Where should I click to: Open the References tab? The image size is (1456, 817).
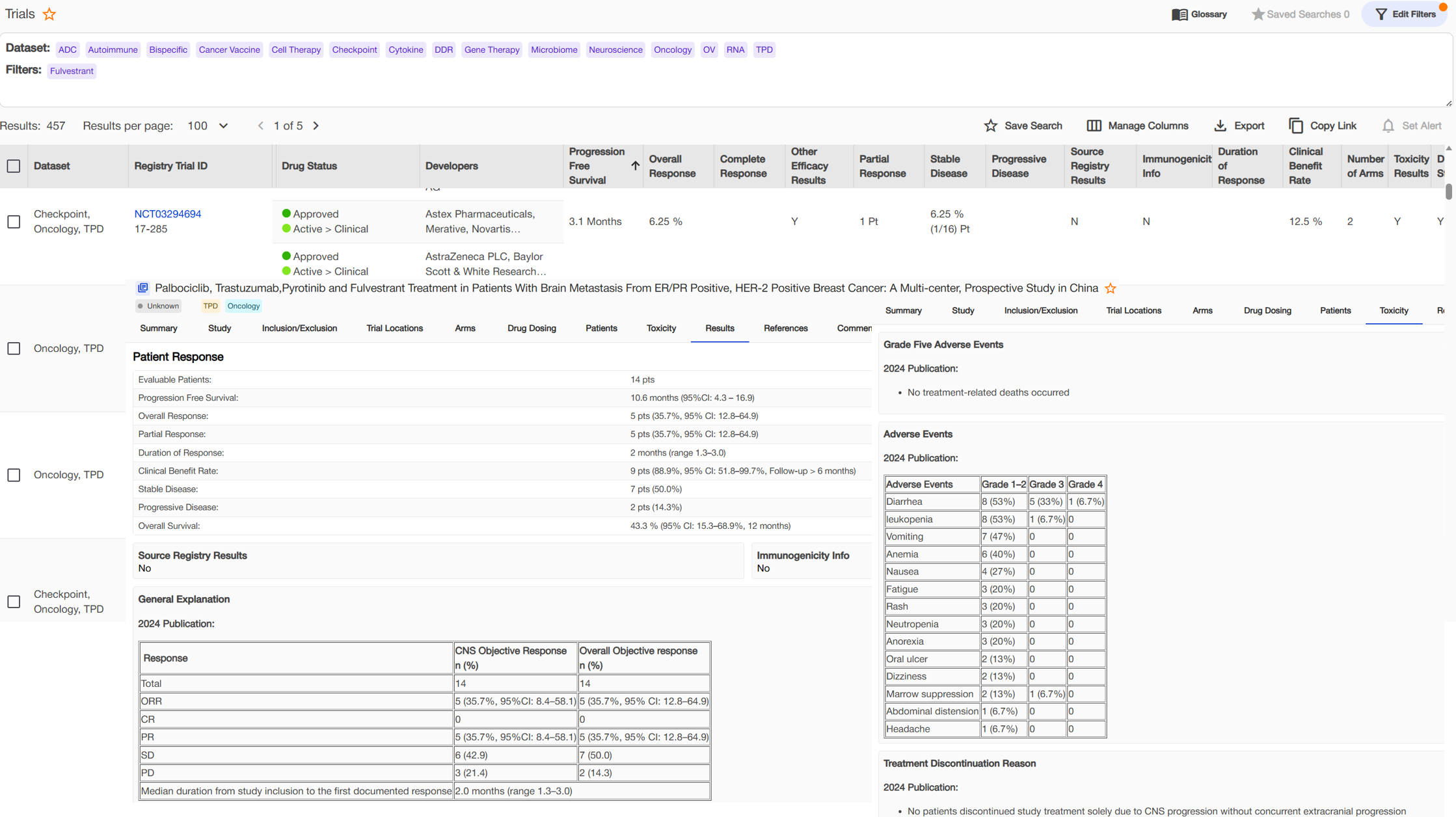(x=785, y=328)
